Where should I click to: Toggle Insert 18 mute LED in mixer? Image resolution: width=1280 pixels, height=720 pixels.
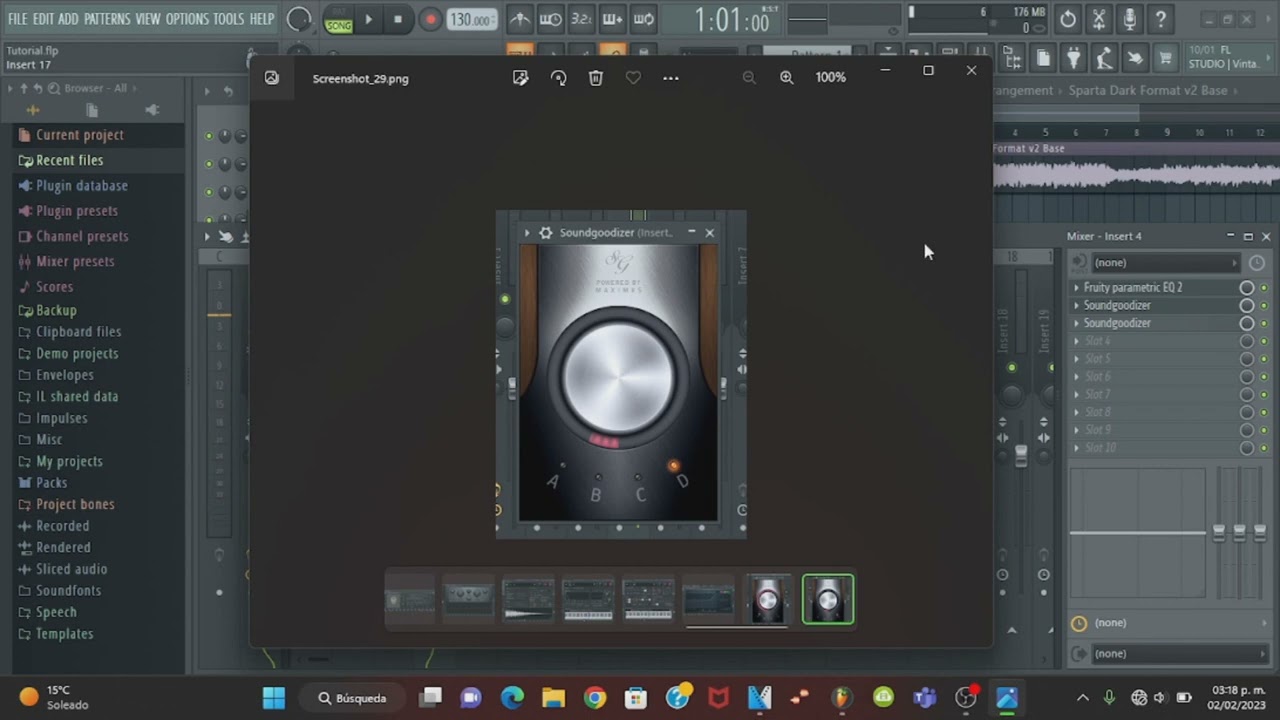point(1012,368)
